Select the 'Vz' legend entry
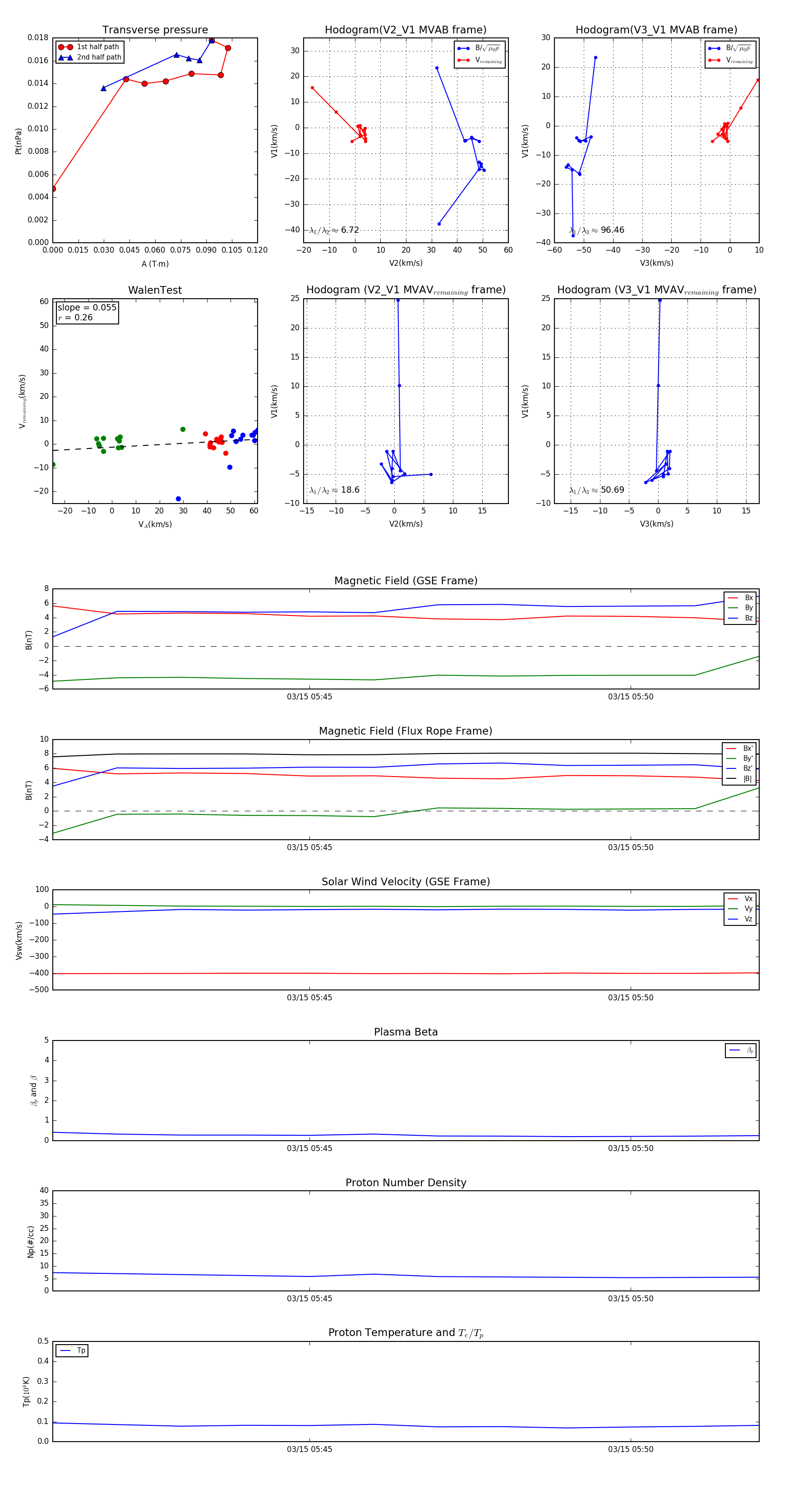Viewport: 812px width, 1489px height. (x=740, y=919)
